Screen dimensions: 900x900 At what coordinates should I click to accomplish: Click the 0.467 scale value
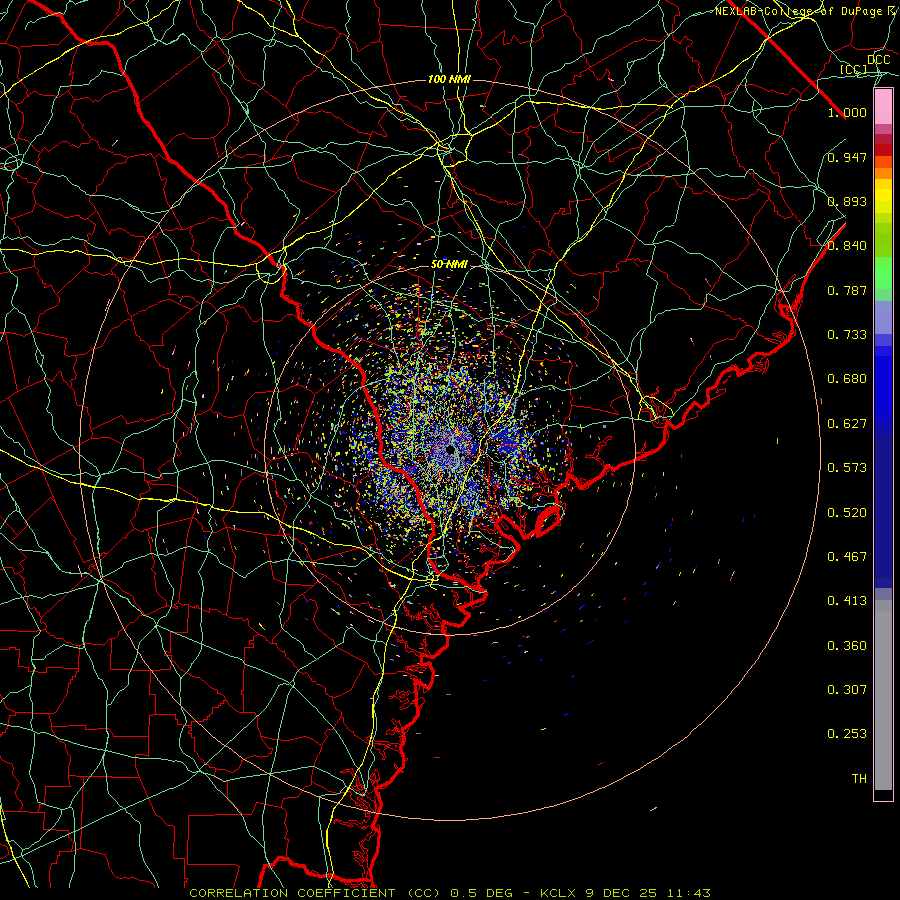click(847, 557)
